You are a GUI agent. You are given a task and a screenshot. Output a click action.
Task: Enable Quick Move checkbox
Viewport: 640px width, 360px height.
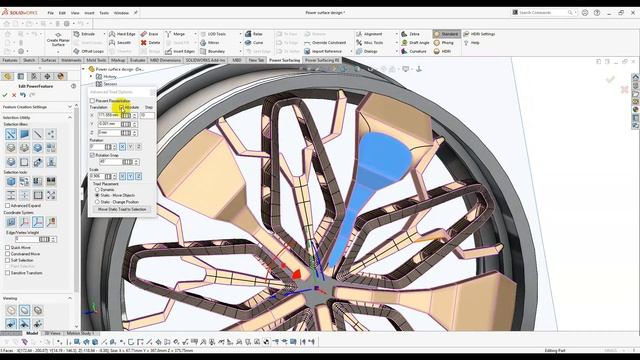click(x=7, y=247)
